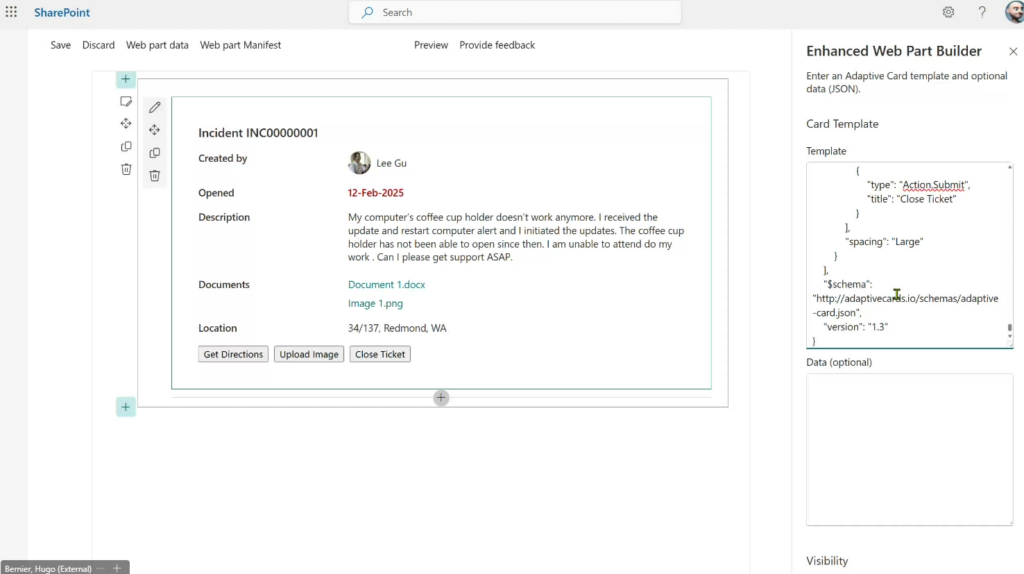Image resolution: width=1024 pixels, height=574 pixels.
Task: Open the SharePoint app launcher waffle
Action: [12, 12]
